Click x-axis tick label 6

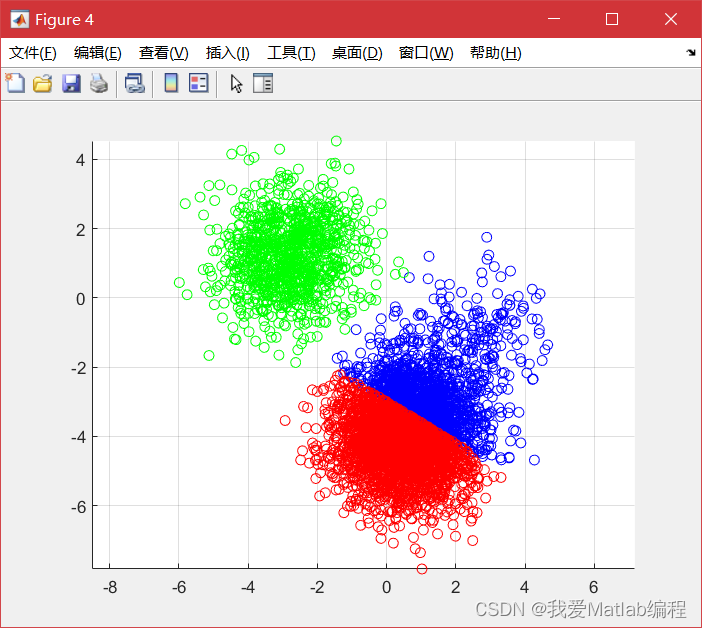[594, 587]
